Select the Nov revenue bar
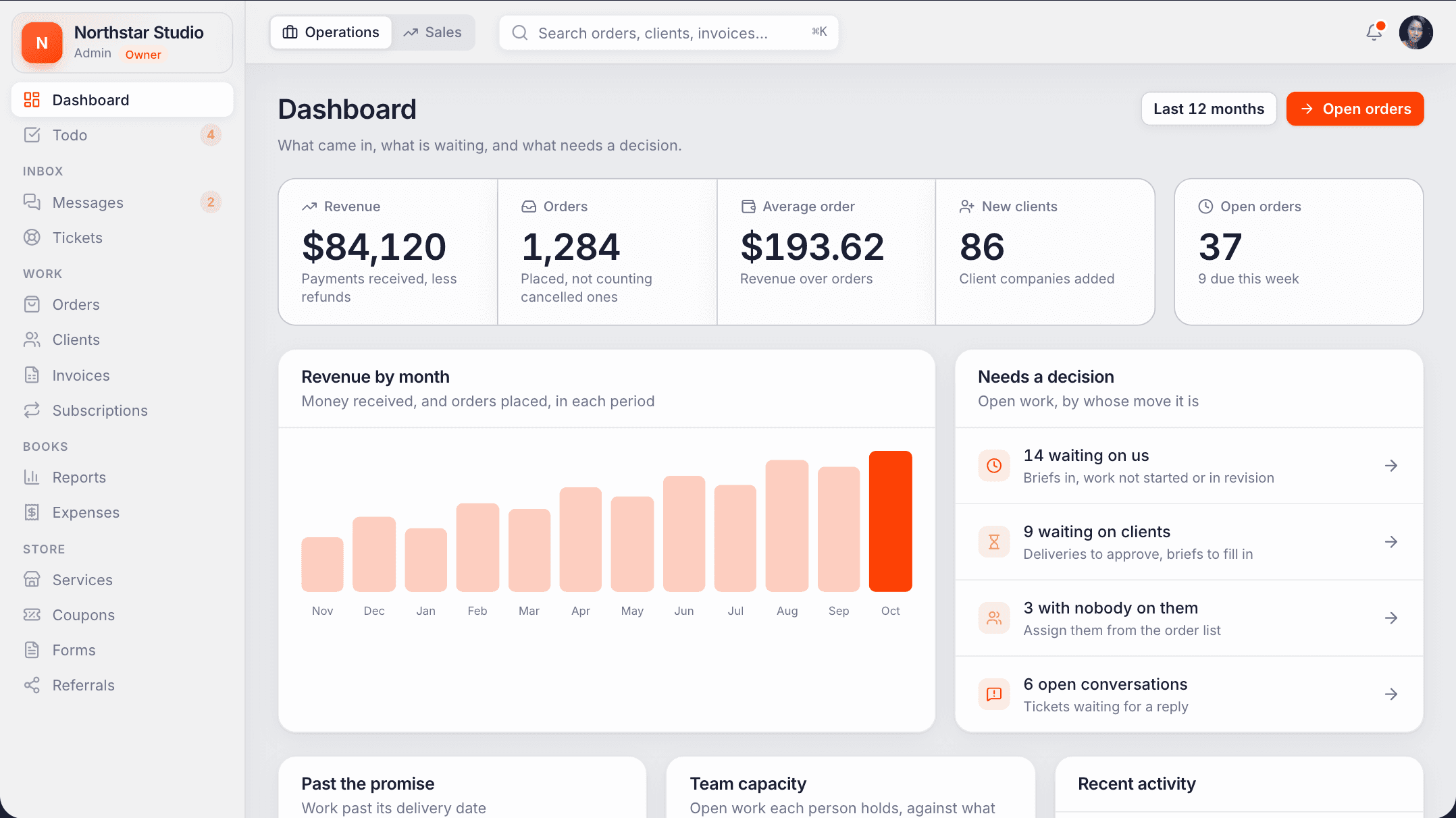 click(322, 564)
